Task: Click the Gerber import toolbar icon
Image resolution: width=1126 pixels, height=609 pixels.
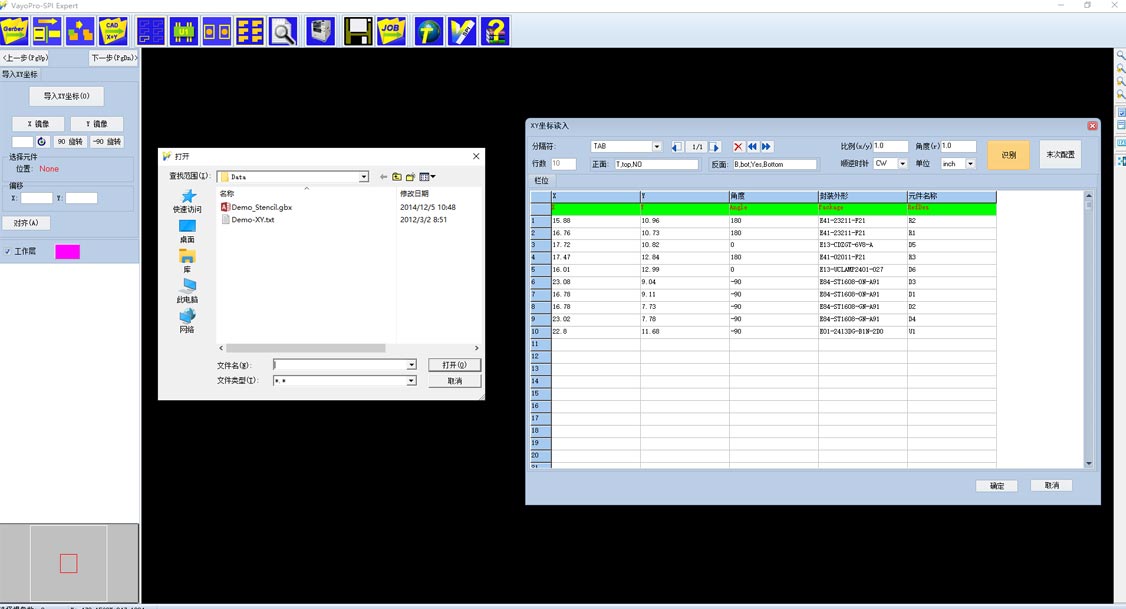Action: 15,31
